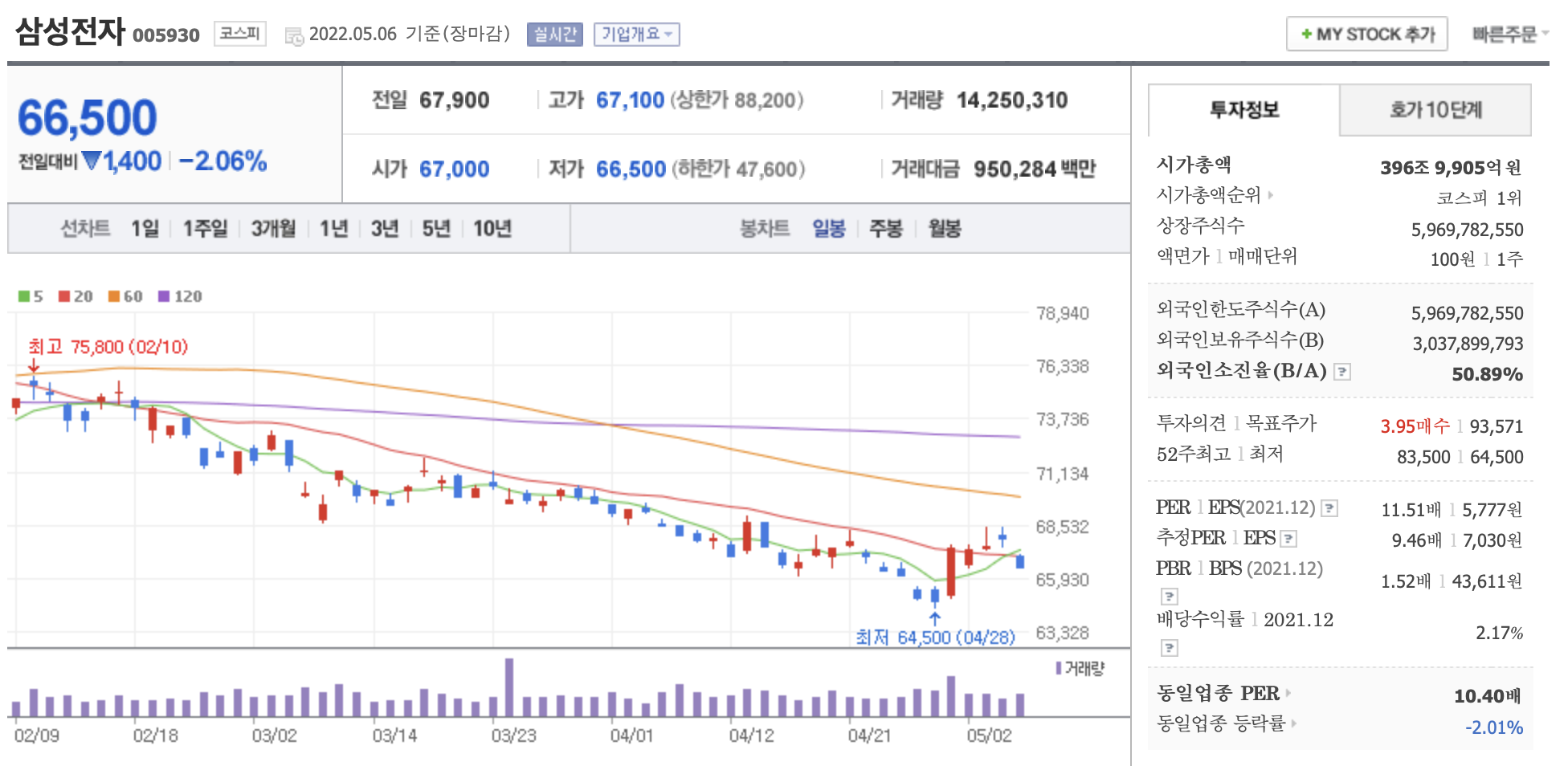Click the 52주최고 value 83,500

pyautogui.click(x=1423, y=457)
